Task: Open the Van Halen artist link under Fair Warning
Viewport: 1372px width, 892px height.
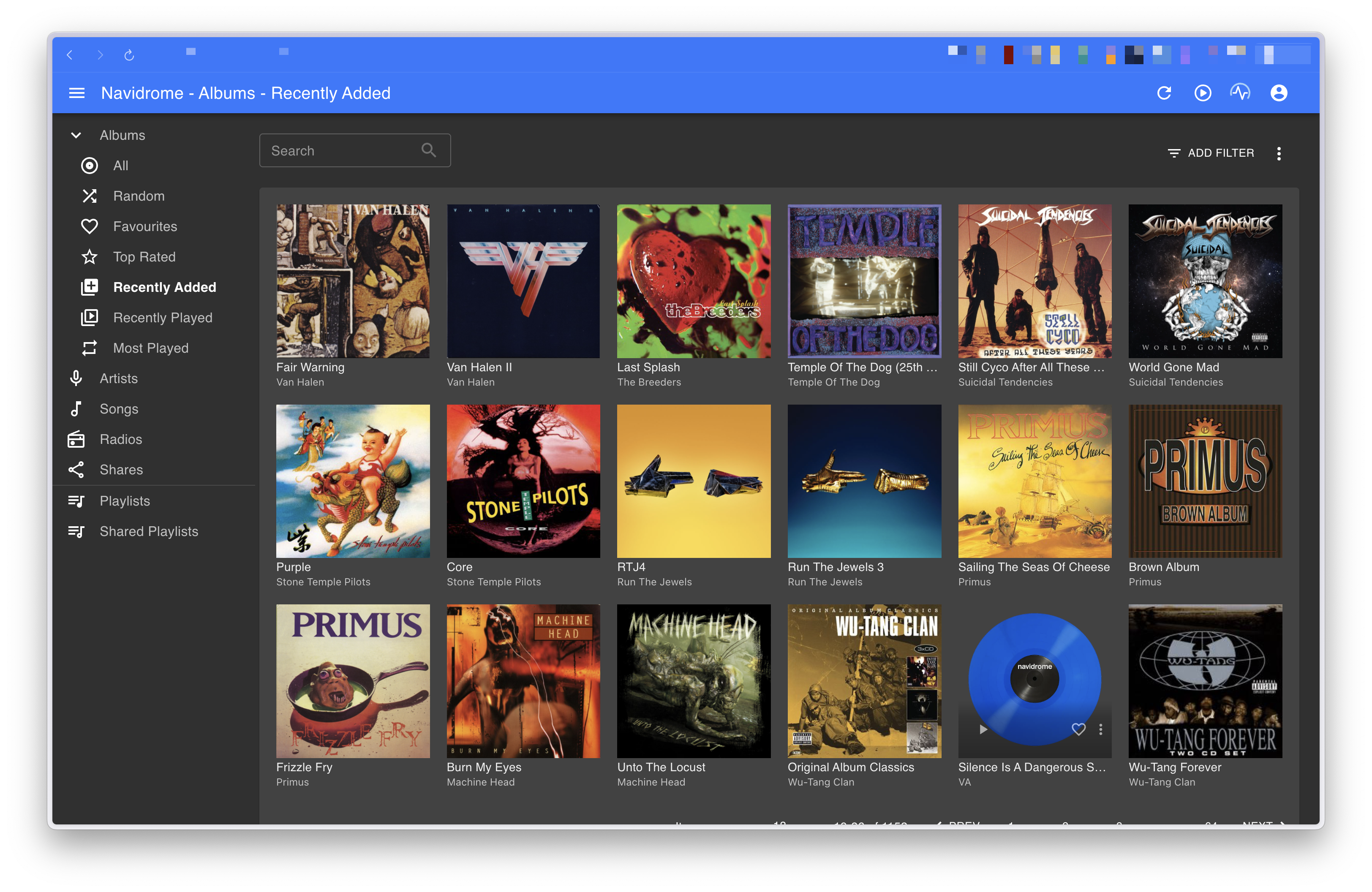Action: coord(300,382)
